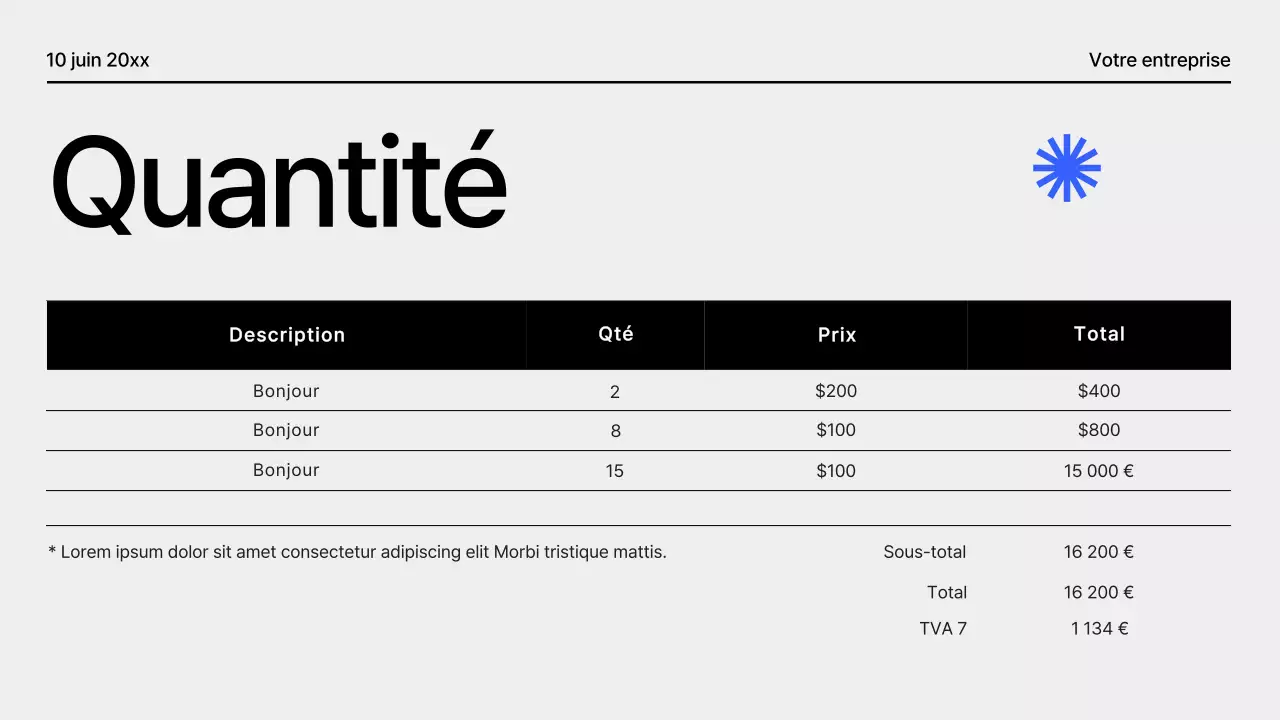The image size is (1280, 720).
Task: Click the Votre entreprise text
Action: (1159, 60)
